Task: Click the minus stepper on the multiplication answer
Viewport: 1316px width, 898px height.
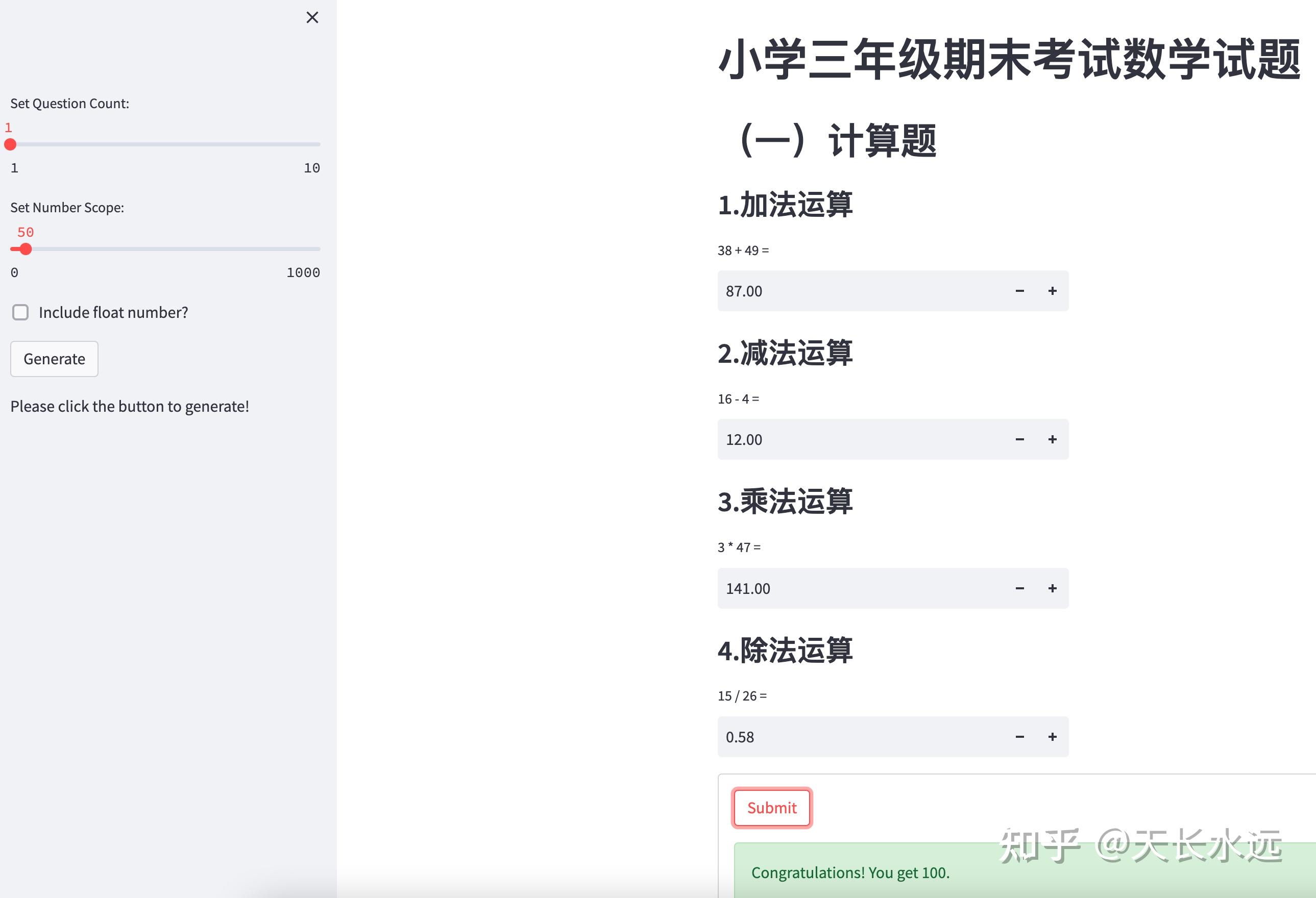Action: tap(1019, 588)
